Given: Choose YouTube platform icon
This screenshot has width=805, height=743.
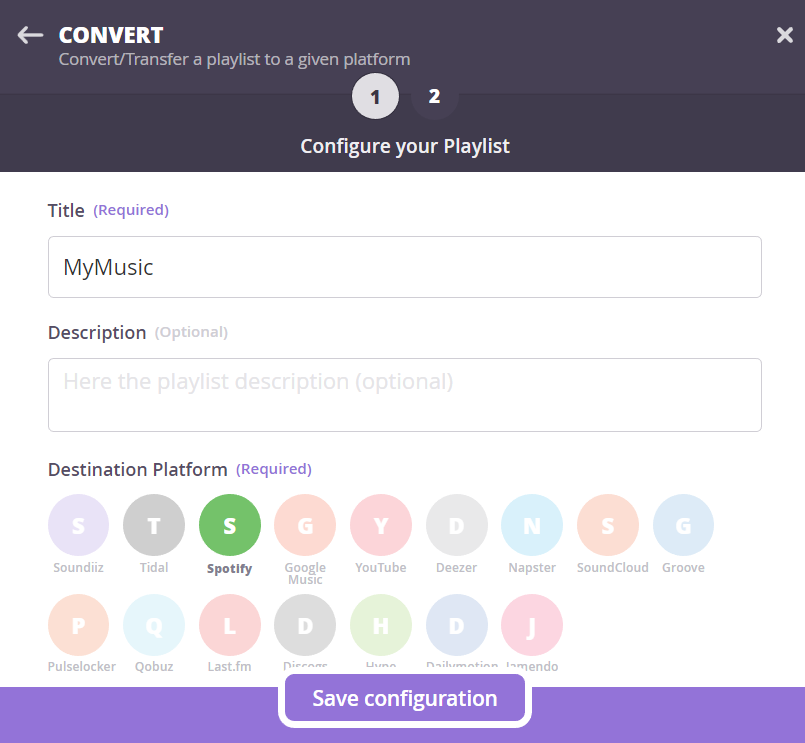Looking at the screenshot, I should click(x=381, y=525).
